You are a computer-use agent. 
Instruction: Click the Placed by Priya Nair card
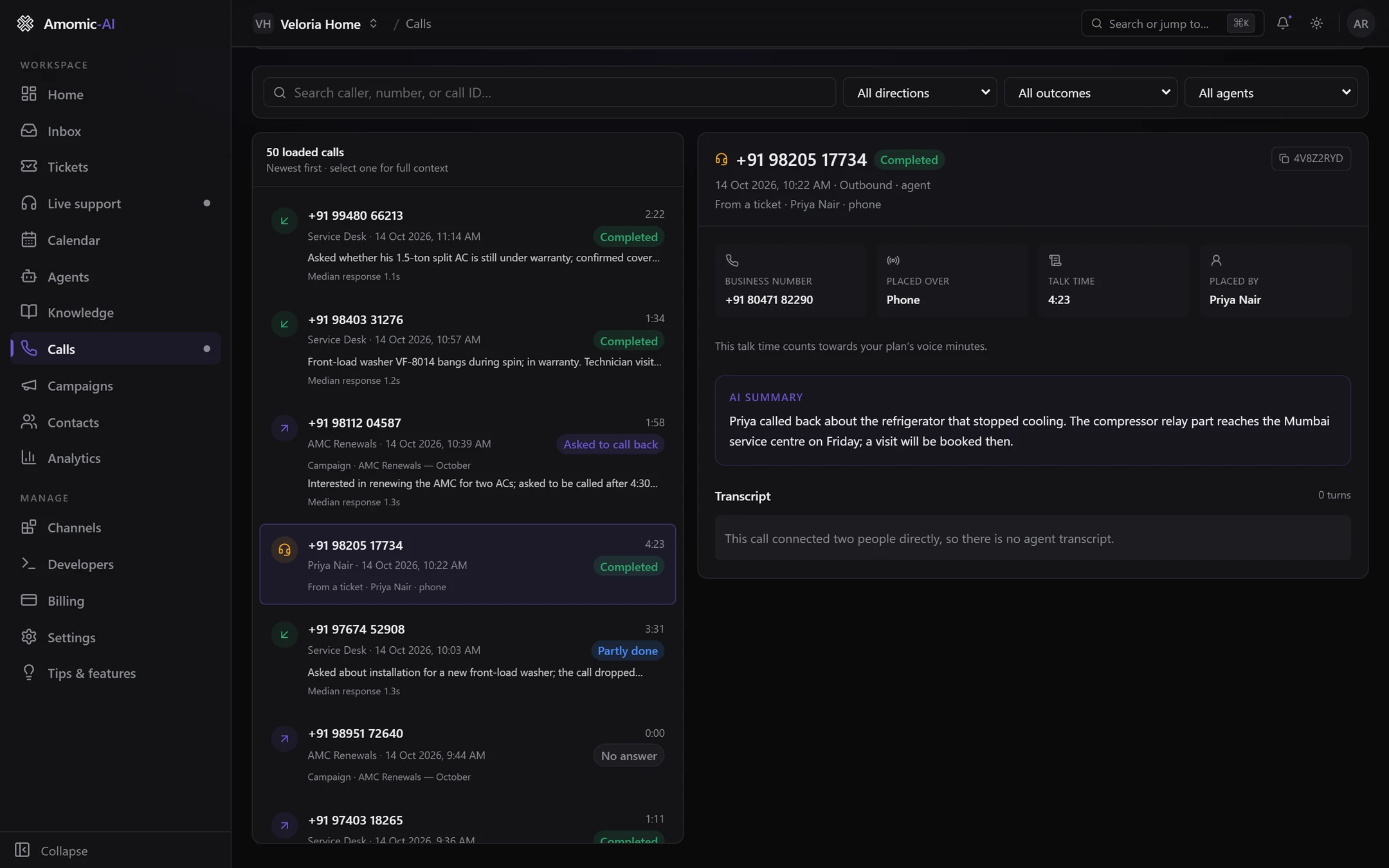tap(1276, 280)
